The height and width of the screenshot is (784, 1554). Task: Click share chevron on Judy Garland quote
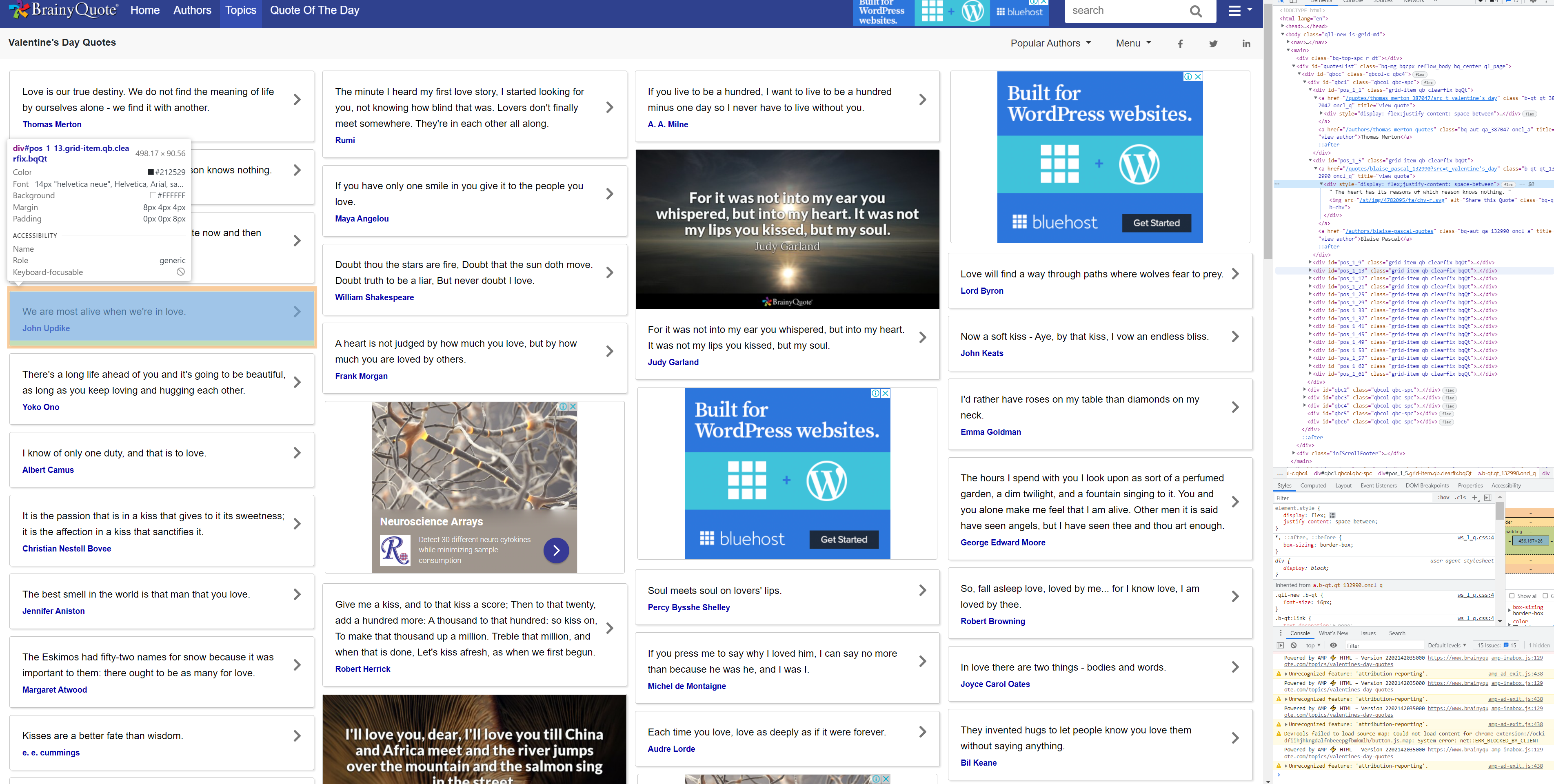(x=922, y=338)
